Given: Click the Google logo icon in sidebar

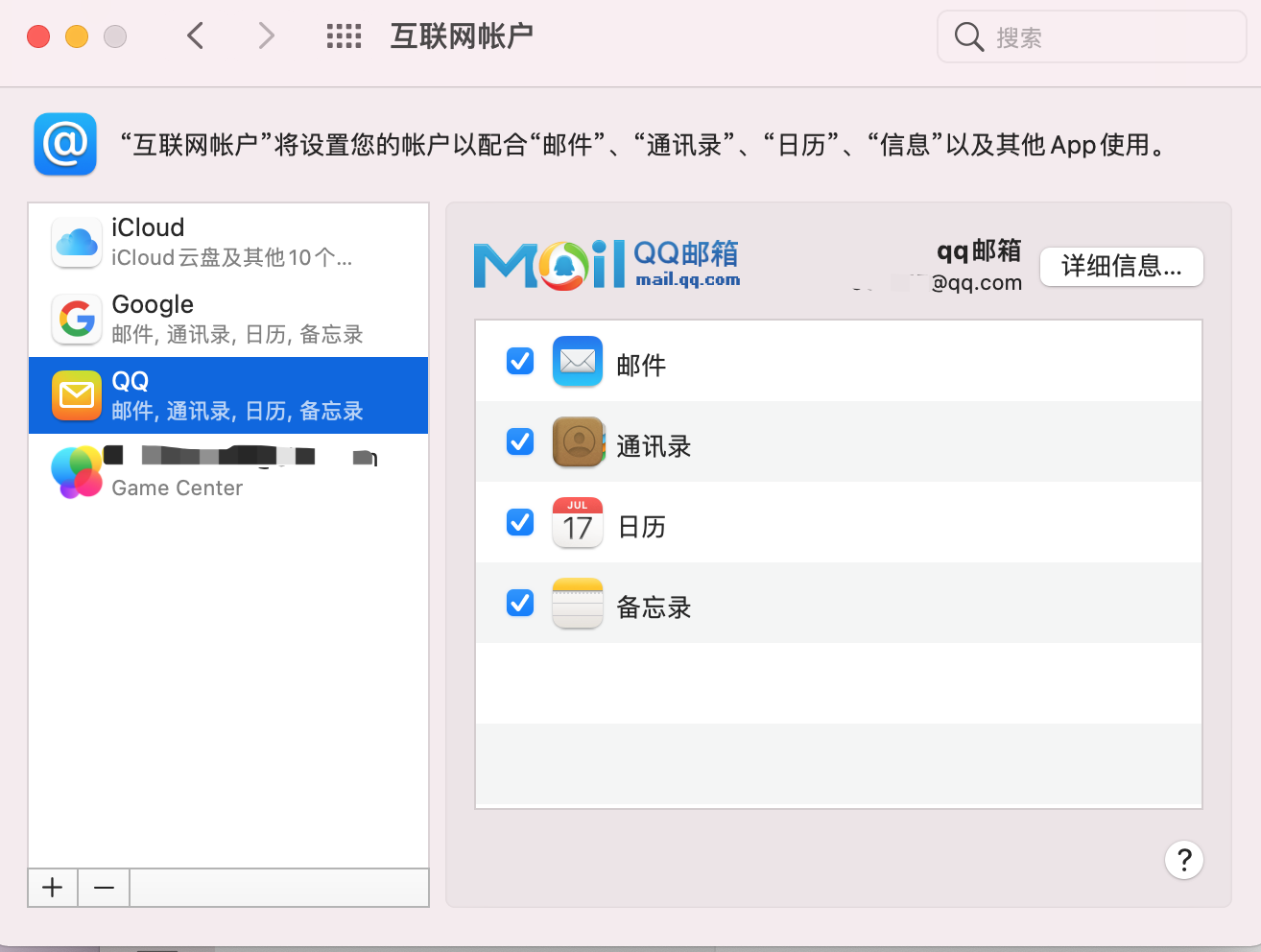Looking at the screenshot, I should click(x=77, y=319).
